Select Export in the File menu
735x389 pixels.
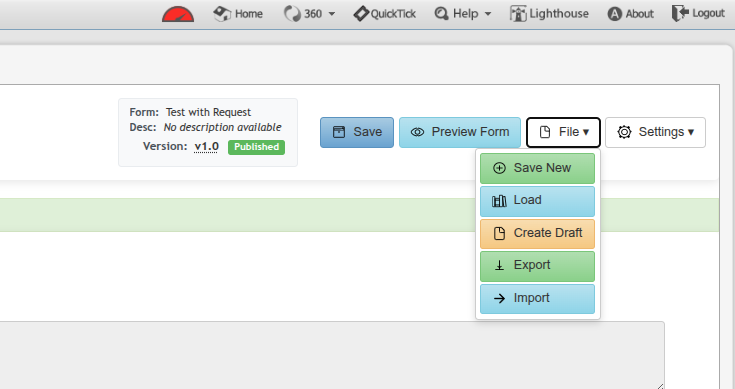click(x=537, y=266)
